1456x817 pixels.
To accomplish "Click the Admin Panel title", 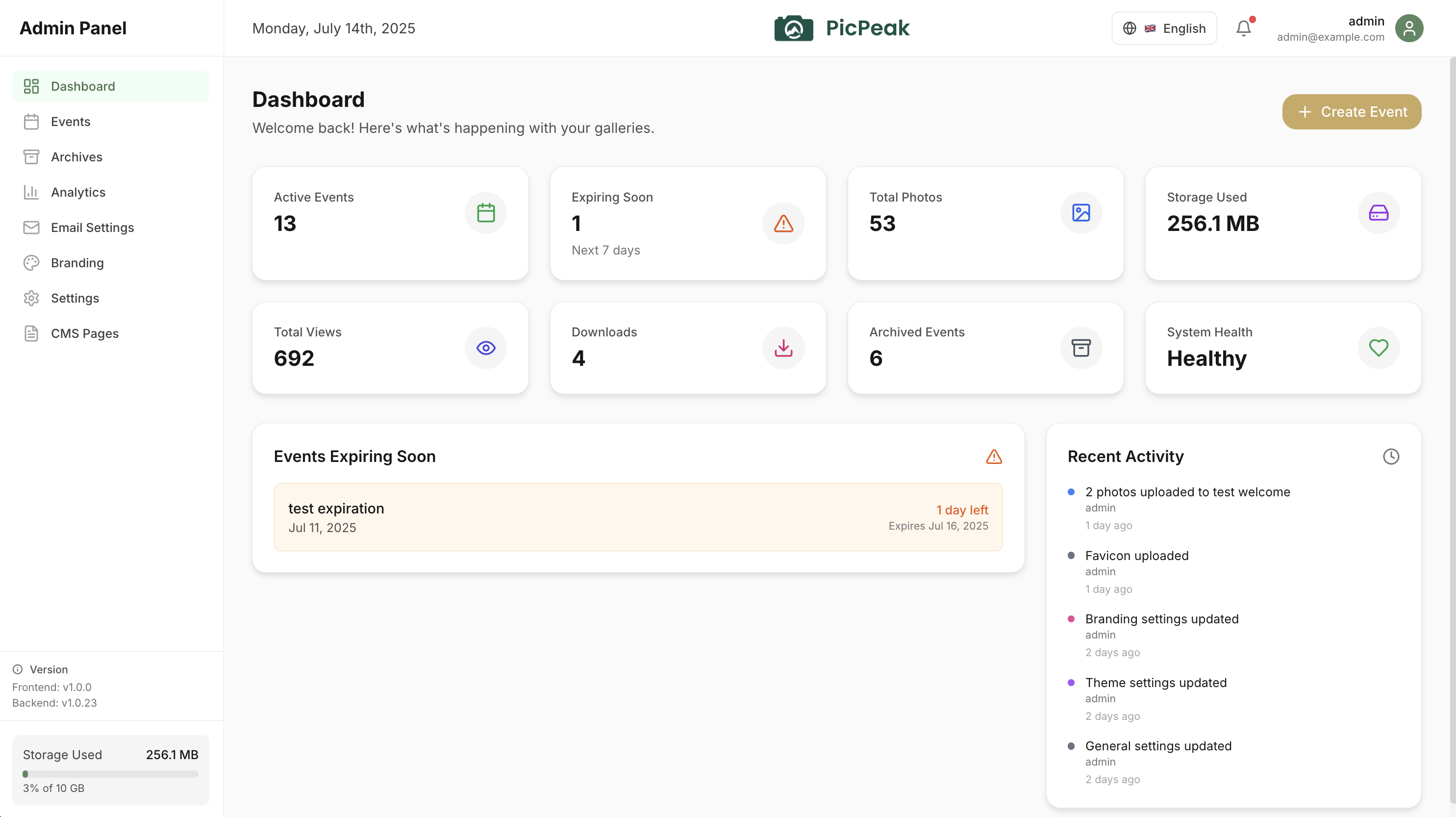I will [x=73, y=28].
